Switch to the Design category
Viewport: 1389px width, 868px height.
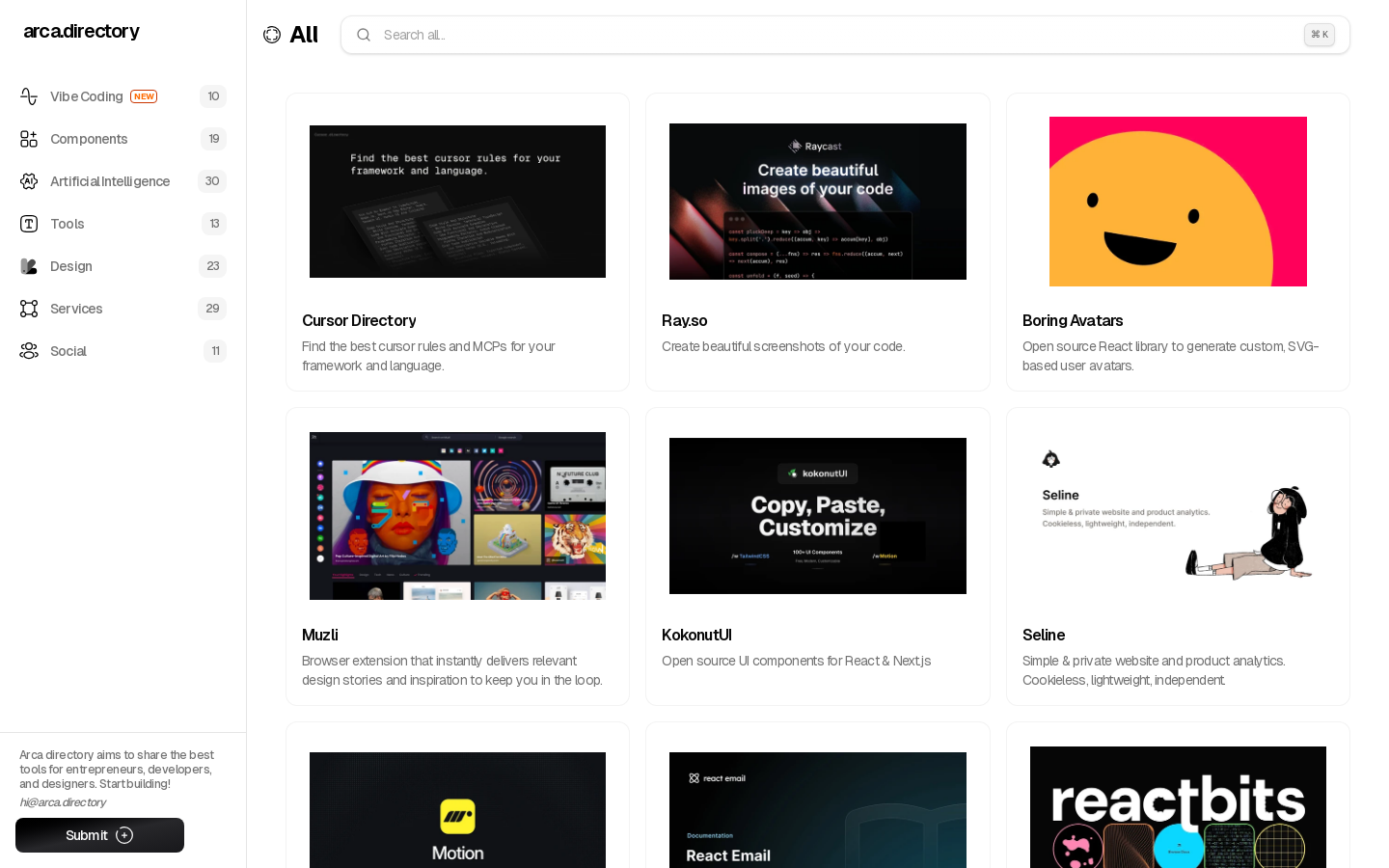coord(123,266)
